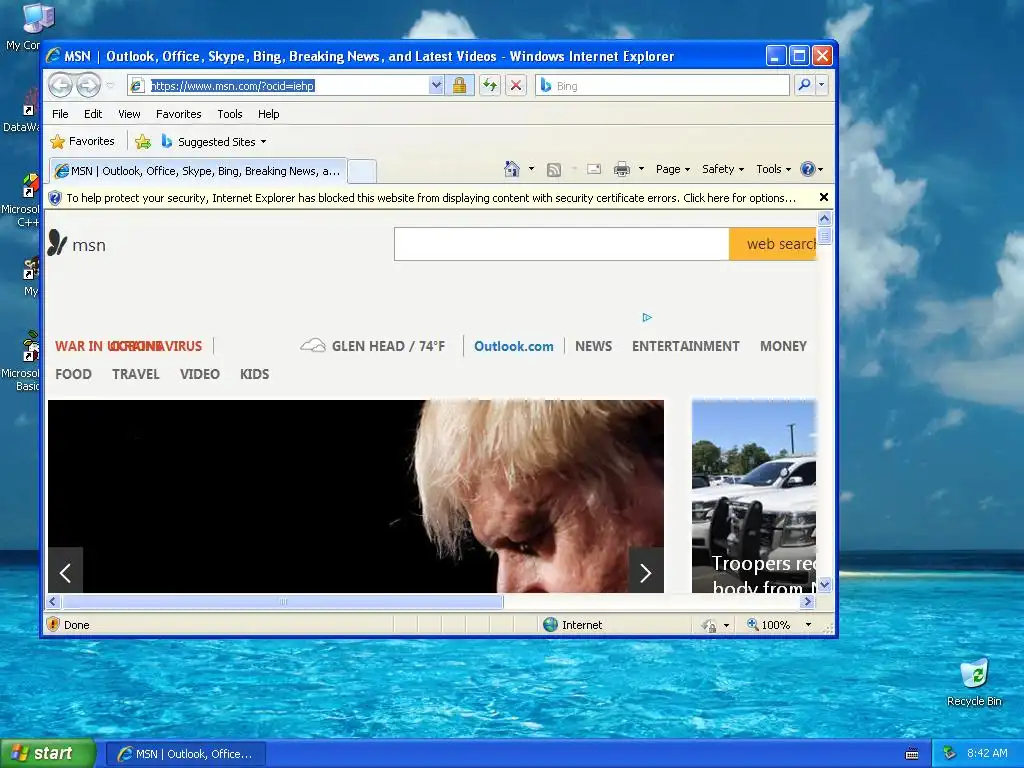Open the File menu

(60, 114)
